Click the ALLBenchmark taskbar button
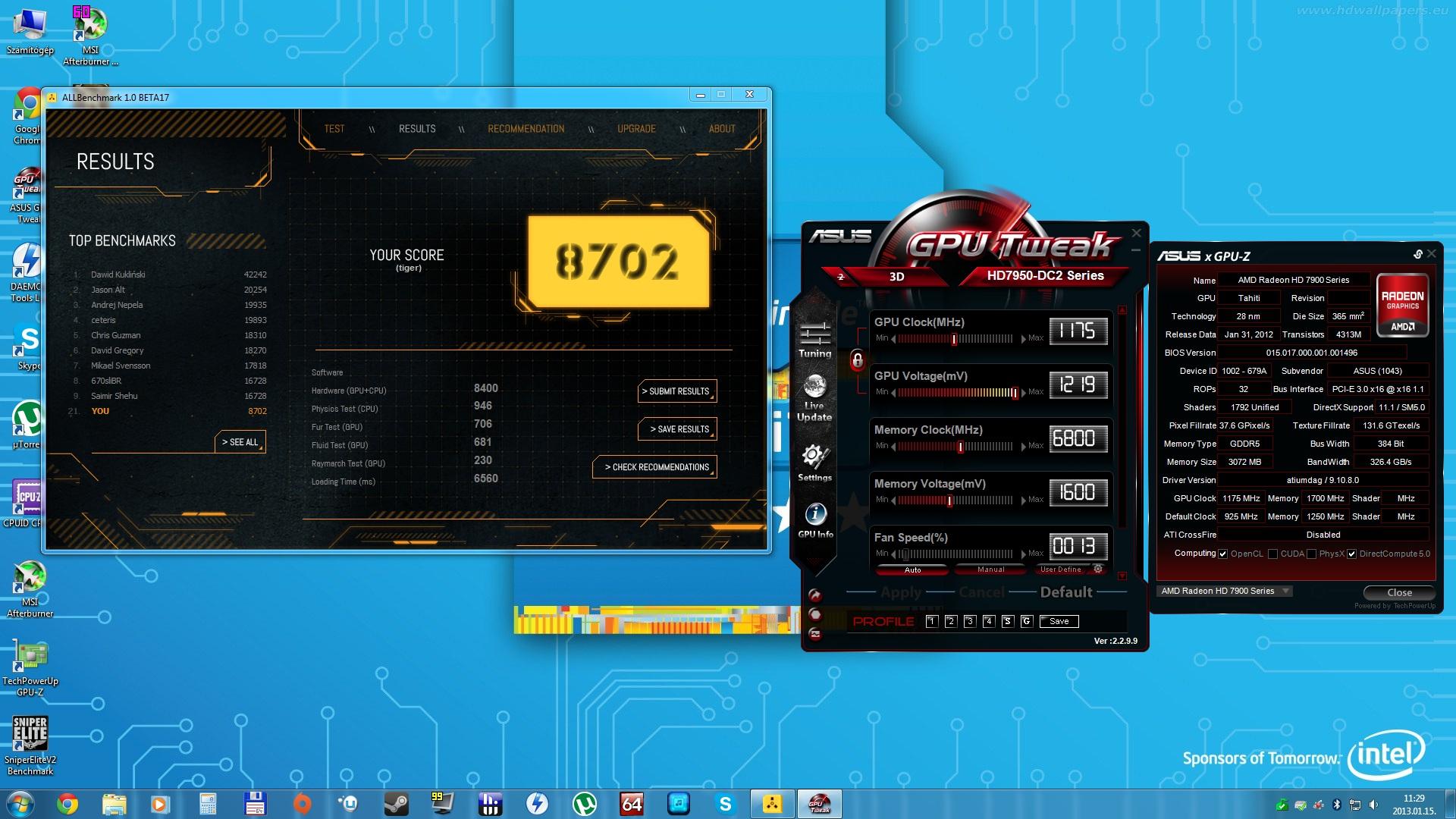This screenshot has width=1456, height=819. pos(773,804)
